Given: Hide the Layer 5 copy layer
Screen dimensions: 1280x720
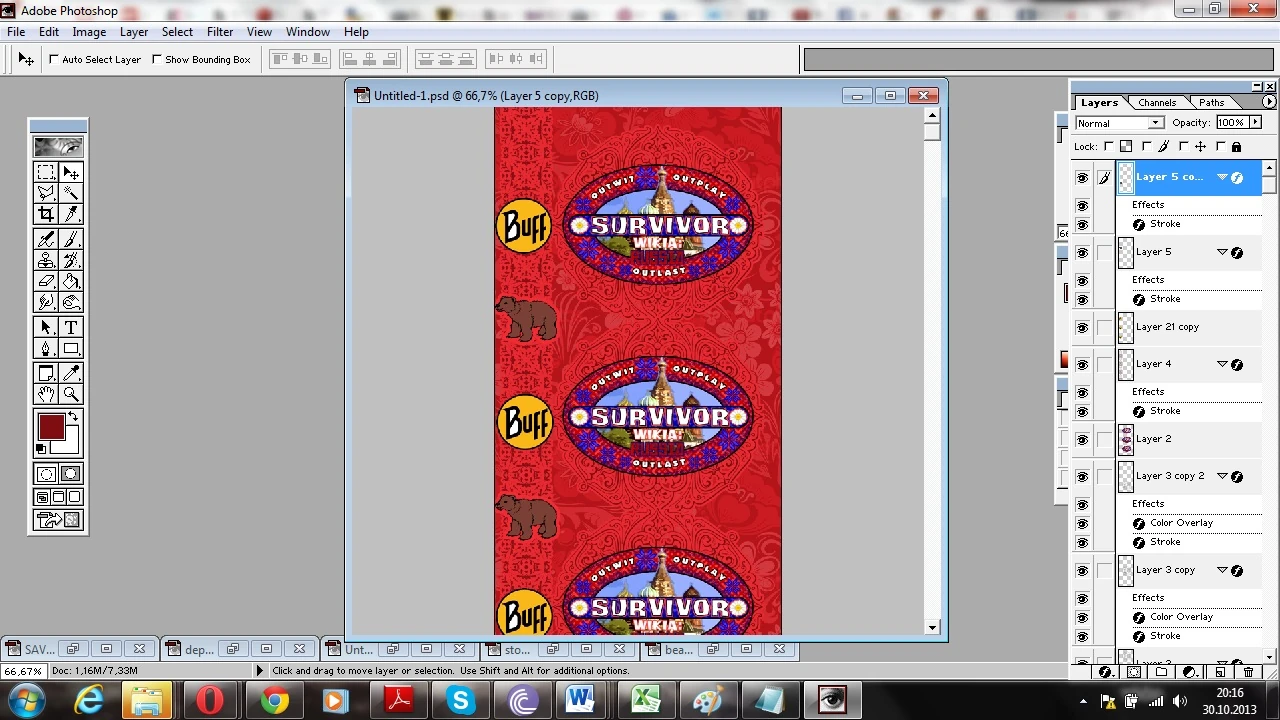Looking at the screenshot, I should point(1082,178).
